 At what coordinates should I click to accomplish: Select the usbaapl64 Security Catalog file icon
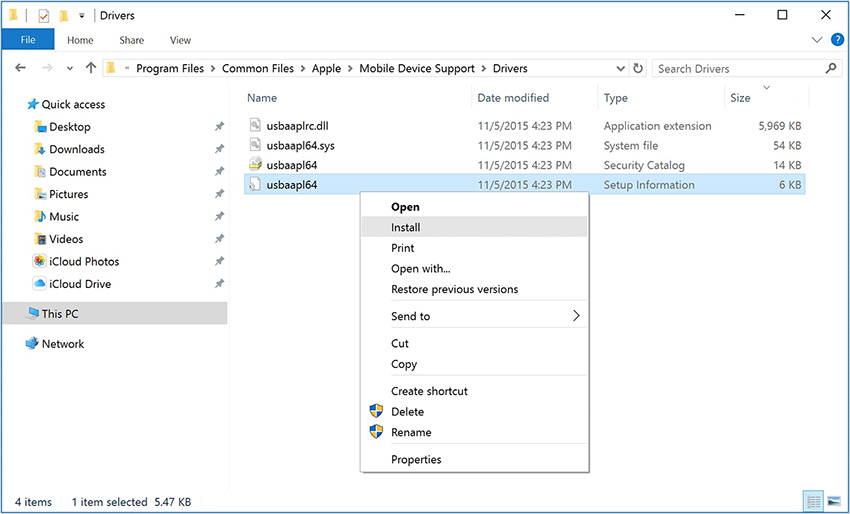[x=255, y=165]
